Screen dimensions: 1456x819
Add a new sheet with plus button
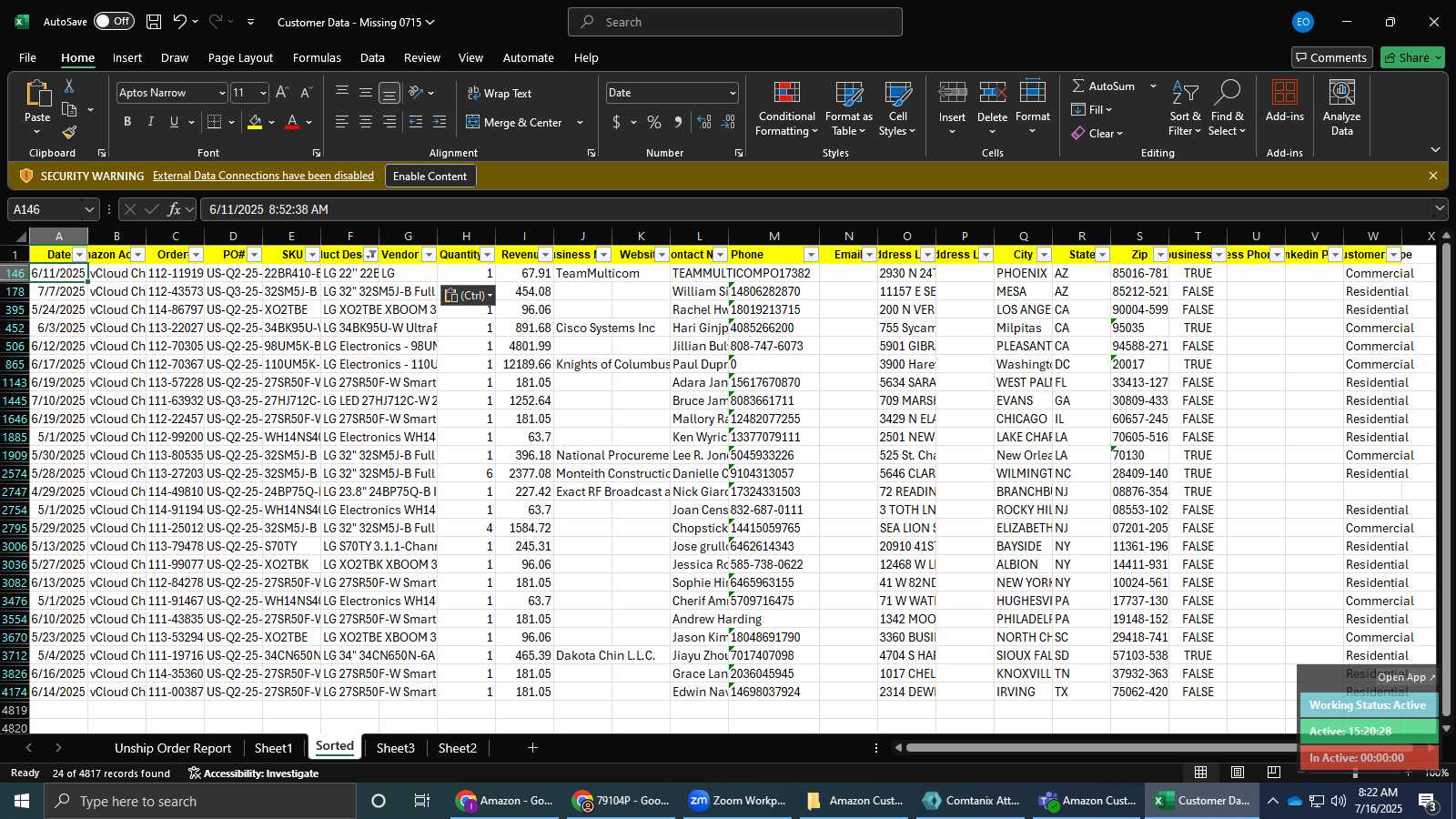[x=533, y=748]
